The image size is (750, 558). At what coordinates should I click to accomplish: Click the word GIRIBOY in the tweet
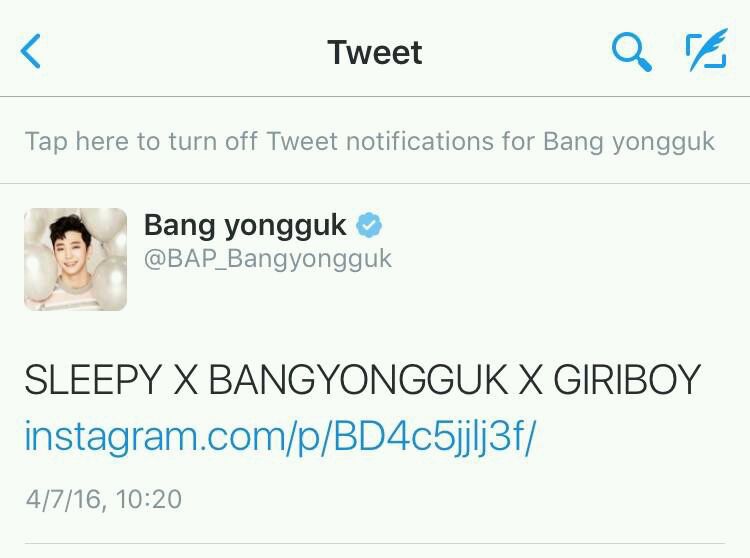tap(627, 379)
